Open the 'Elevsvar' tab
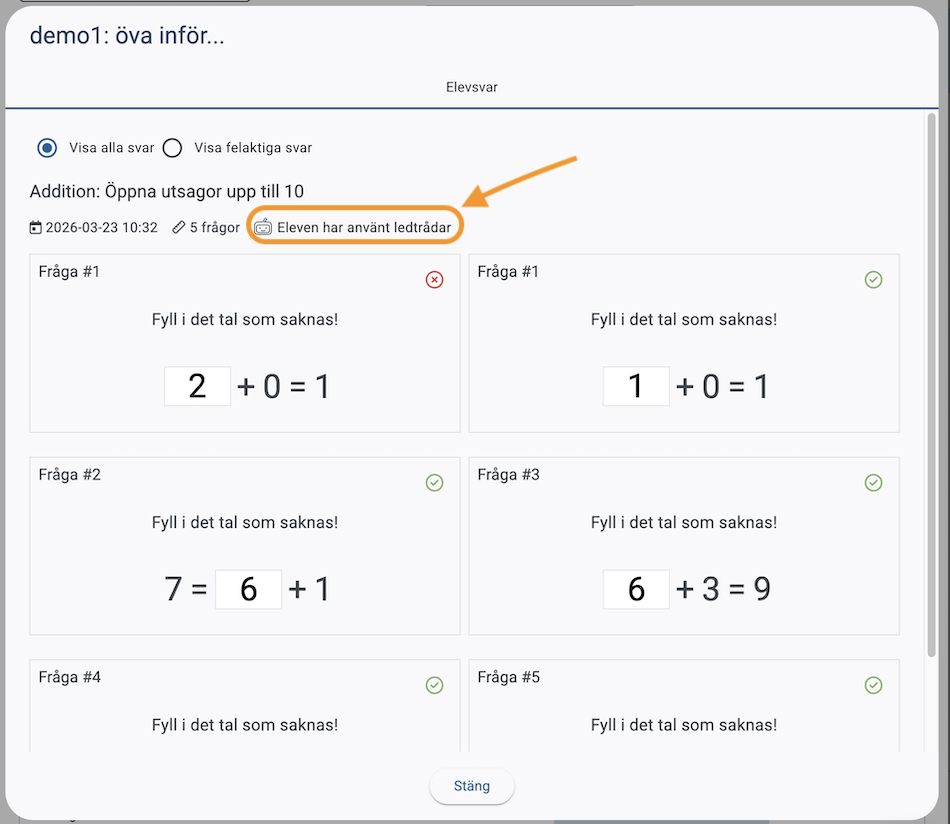 472,87
